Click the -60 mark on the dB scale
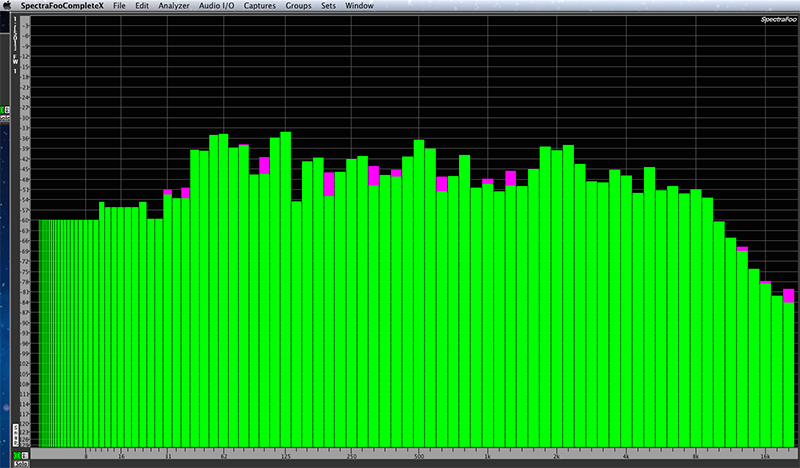 click(x=27, y=219)
